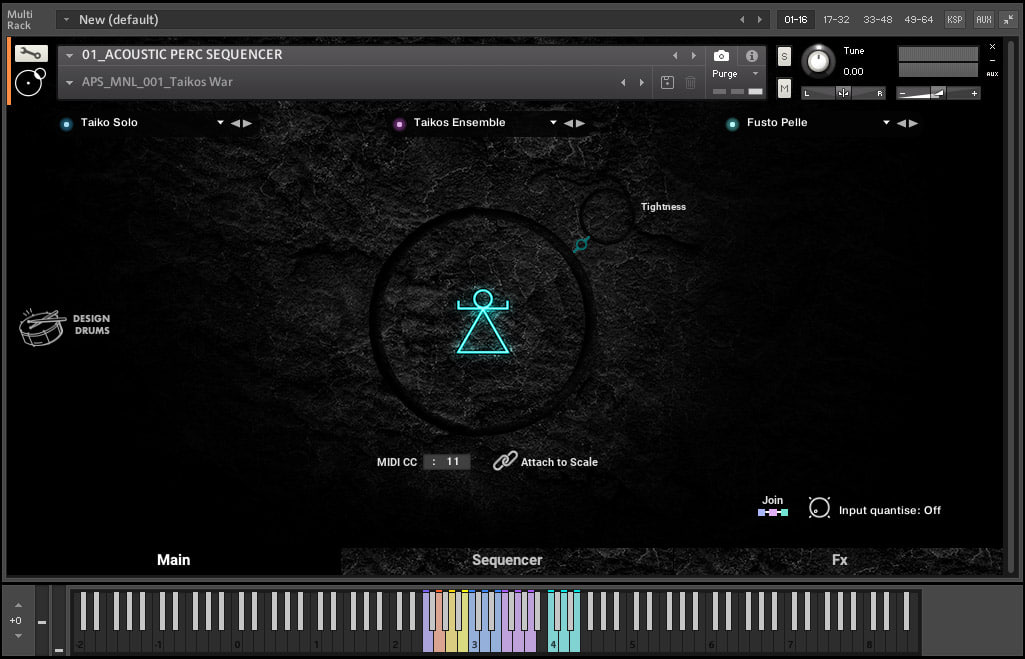Click the cyan figure icon in the center circle
This screenshot has width=1025, height=659.
coord(483,322)
